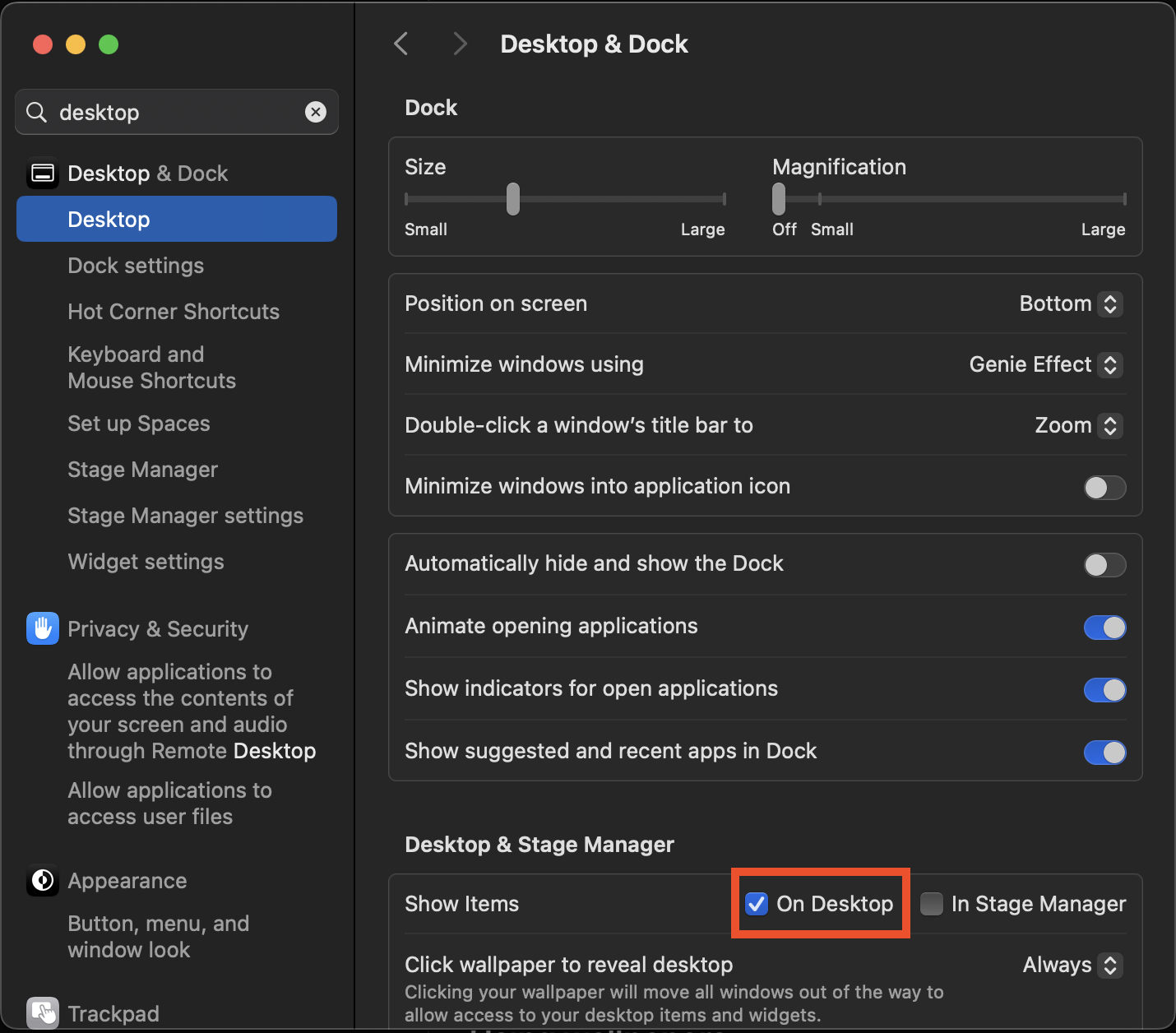Open the Stage Manager result
The width and height of the screenshot is (1176, 1033).
point(142,470)
